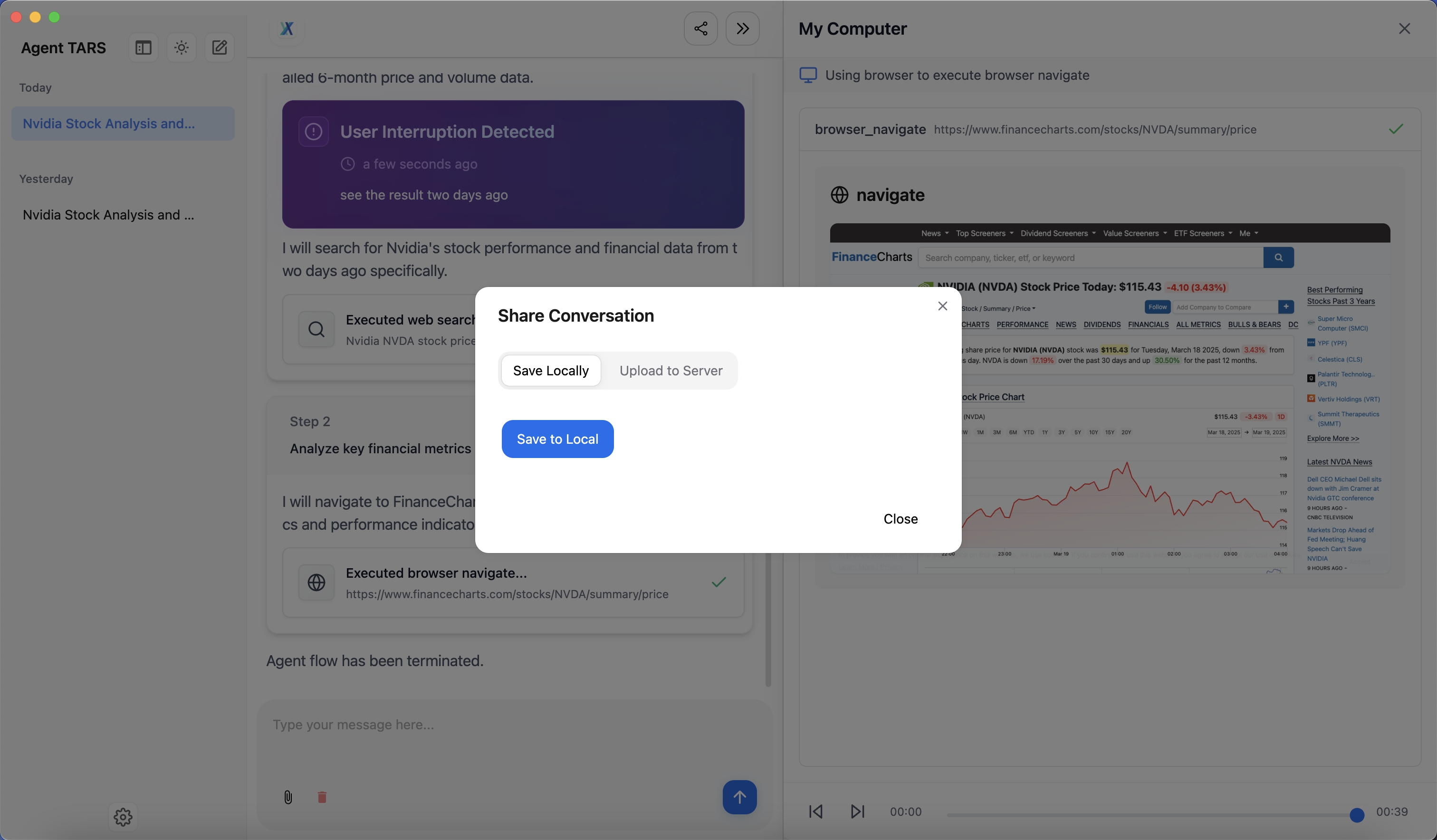Open settings gear at the sidebar bottom
Image resolution: width=1437 pixels, height=840 pixels.
tap(123, 817)
